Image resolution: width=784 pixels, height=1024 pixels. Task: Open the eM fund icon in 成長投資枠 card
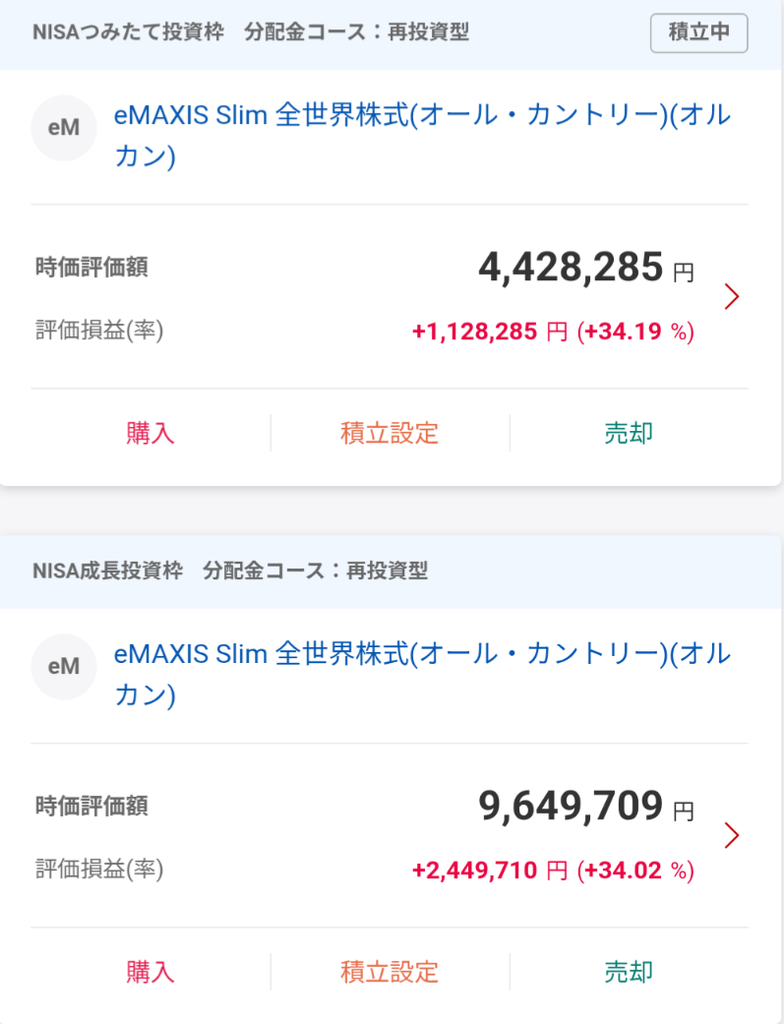(x=64, y=667)
